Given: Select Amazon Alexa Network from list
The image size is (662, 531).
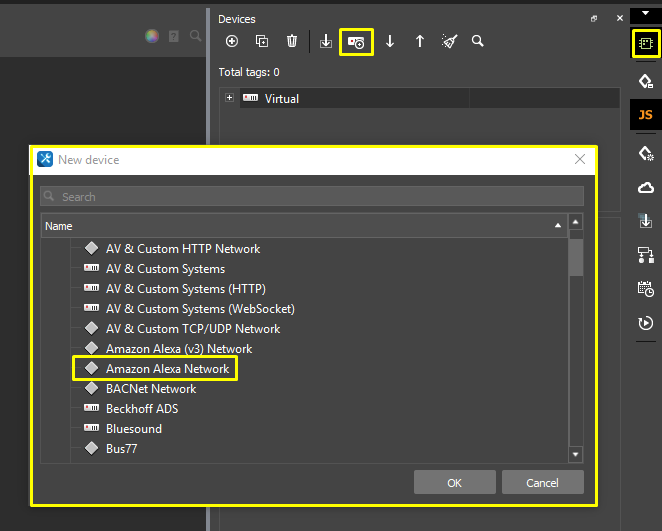Looking at the screenshot, I should pos(167,369).
